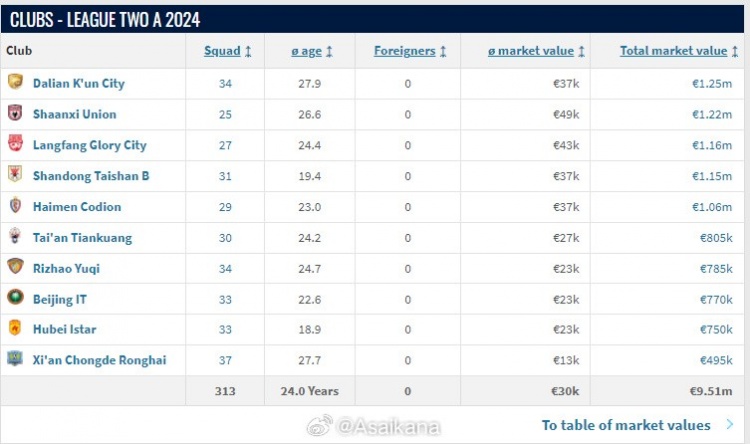Open the Shaanxi Union club name link

(x=74, y=114)
